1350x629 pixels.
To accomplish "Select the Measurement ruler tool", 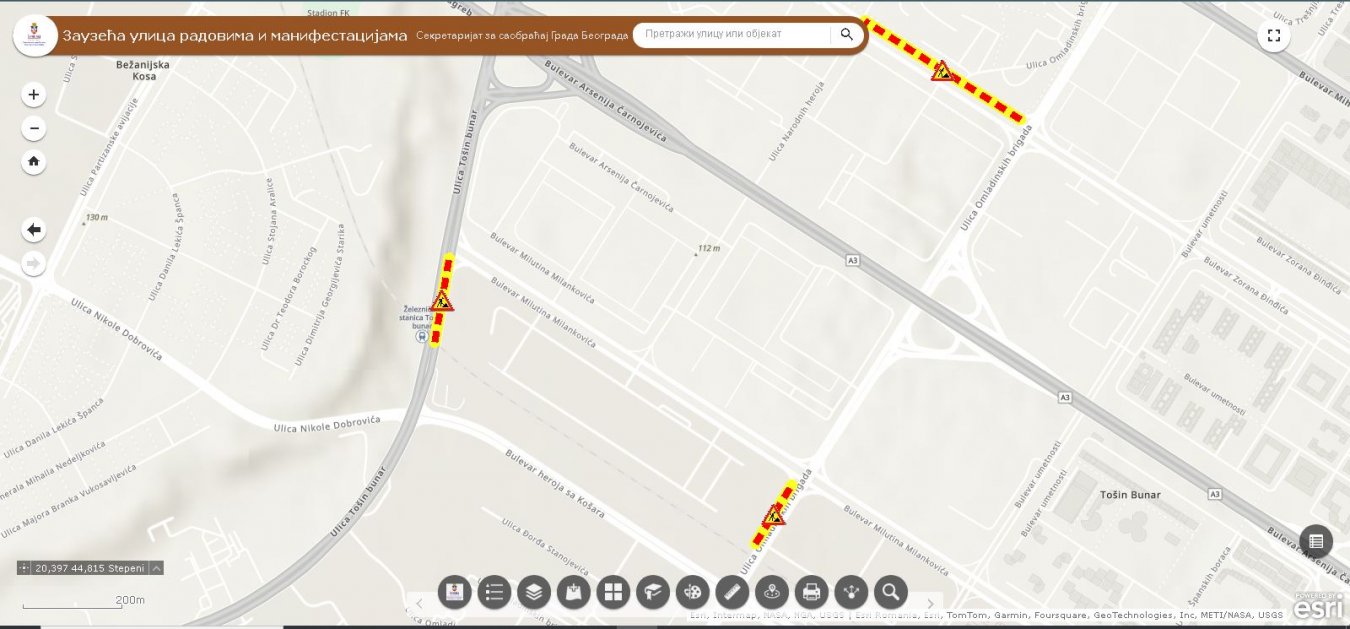I will pos(732,592).
